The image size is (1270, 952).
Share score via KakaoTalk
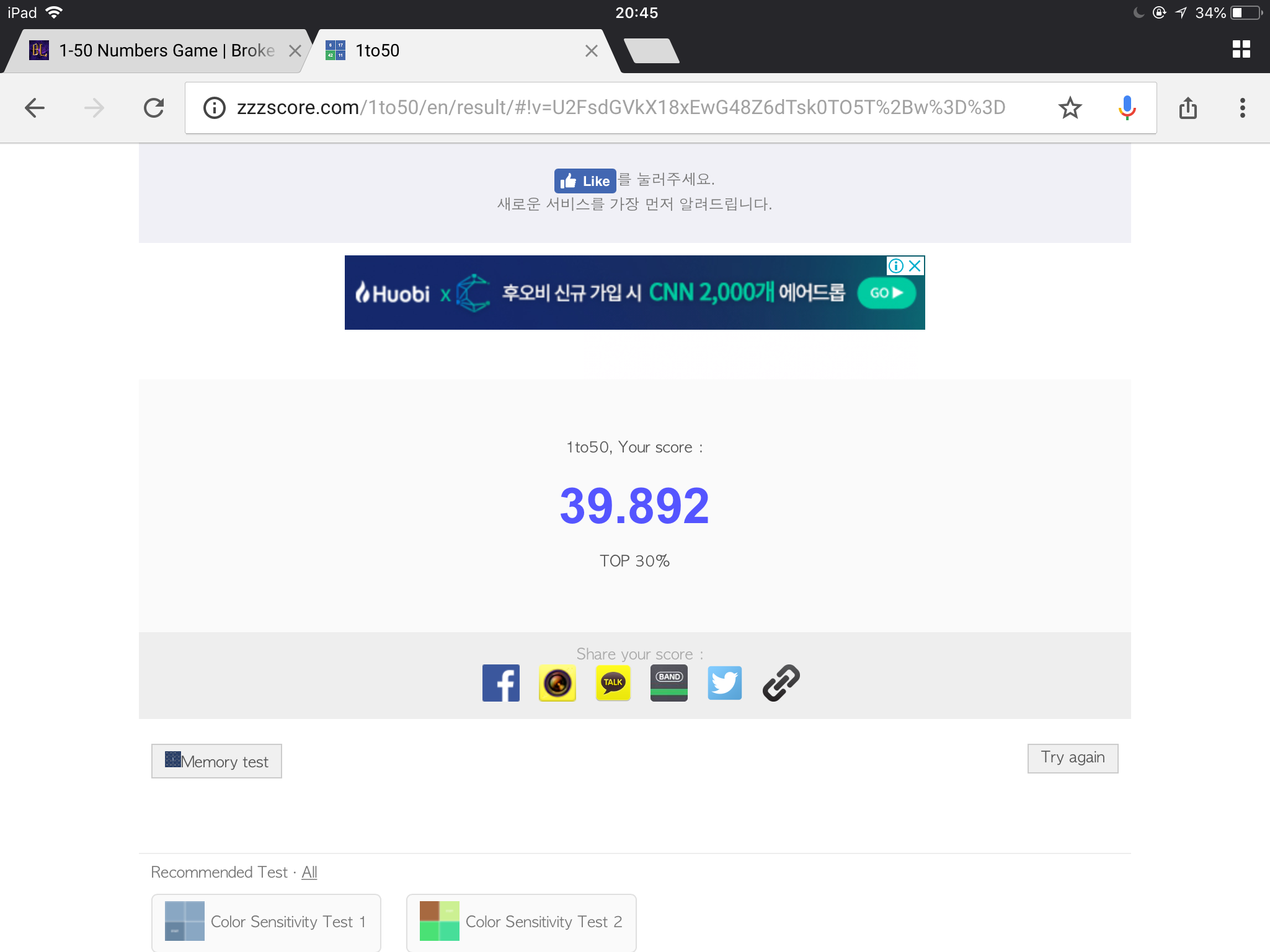click(x=613, y=683)
